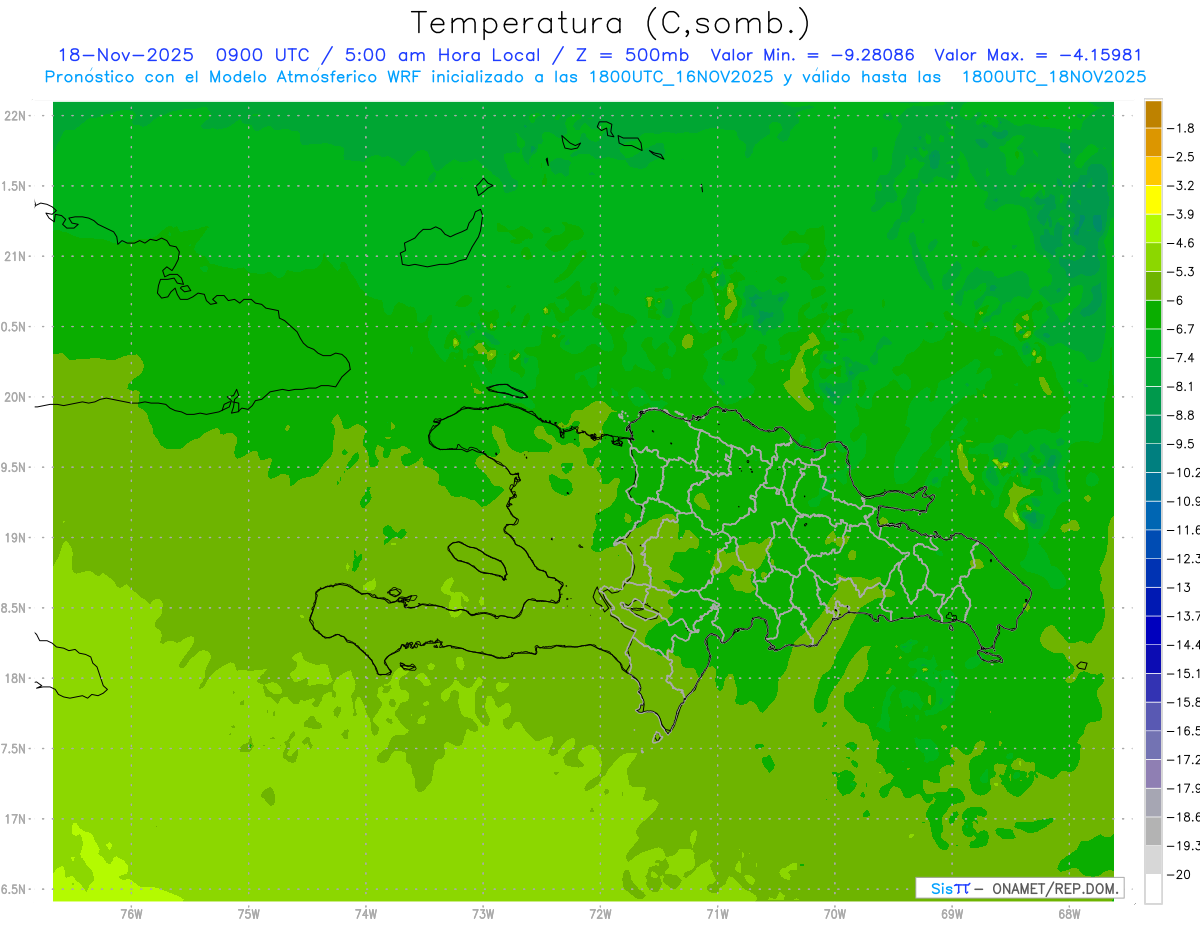Click the '-8.8' colorbar value
Screen dimensions: 1200x927
pyautogui.click(x=1182, y=415)
